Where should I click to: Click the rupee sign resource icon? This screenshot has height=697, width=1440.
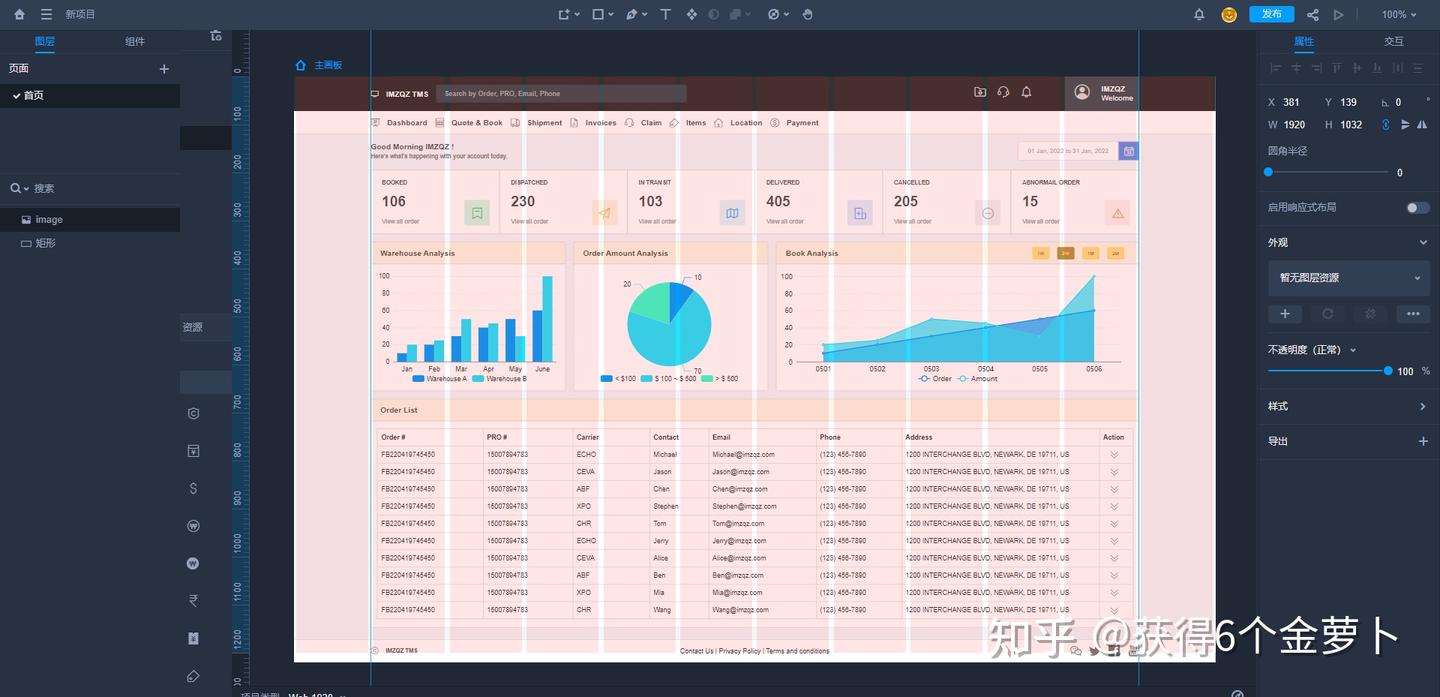tap(193, 600)
